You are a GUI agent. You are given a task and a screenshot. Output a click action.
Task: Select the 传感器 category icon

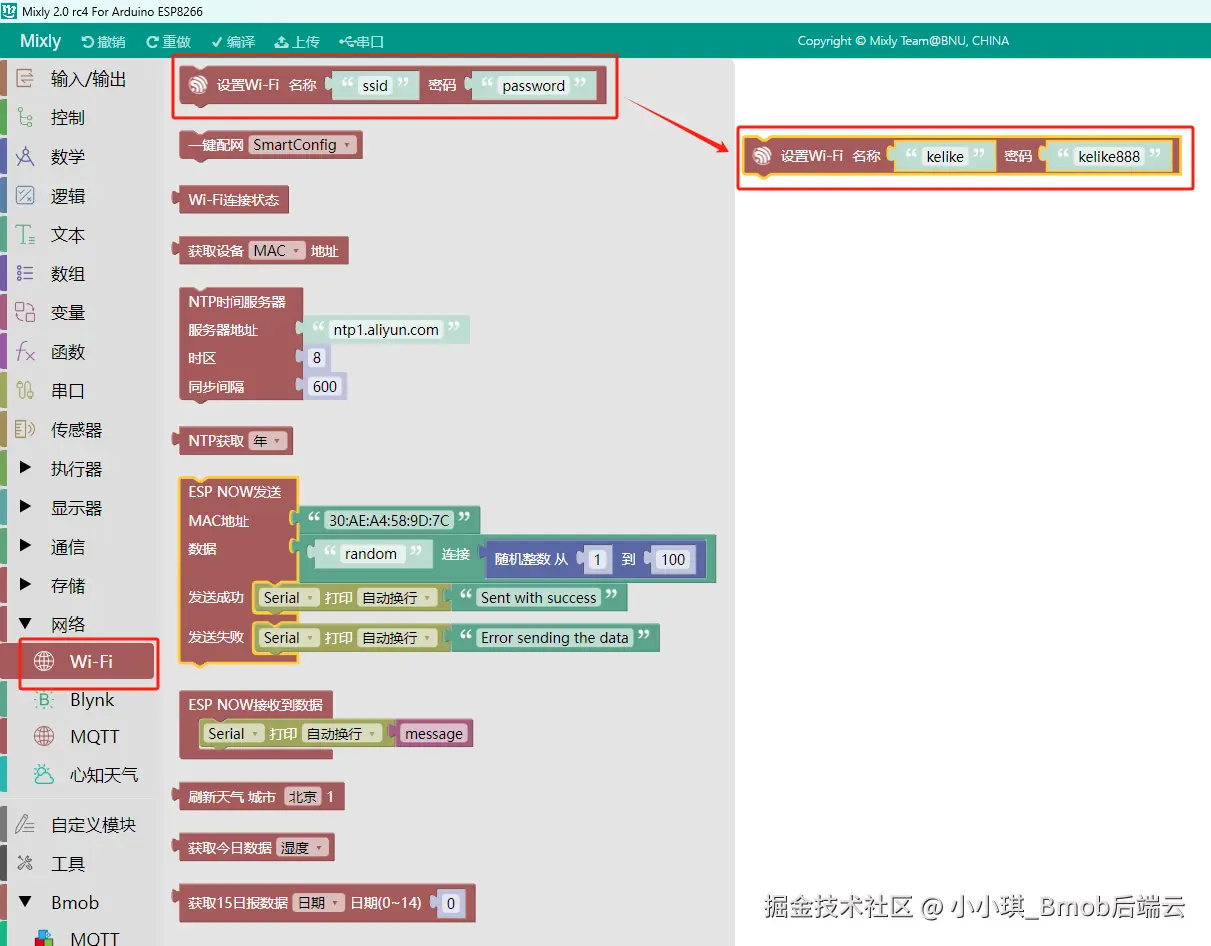(x=26, y=430)
